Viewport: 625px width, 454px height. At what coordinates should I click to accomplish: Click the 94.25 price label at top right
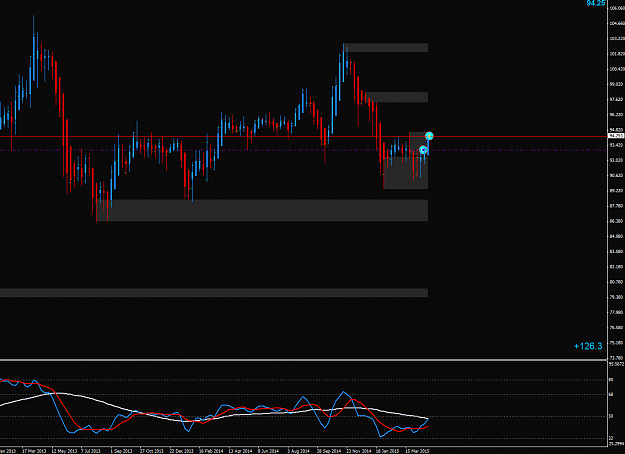pyautogui.click(x=596, y=3)
